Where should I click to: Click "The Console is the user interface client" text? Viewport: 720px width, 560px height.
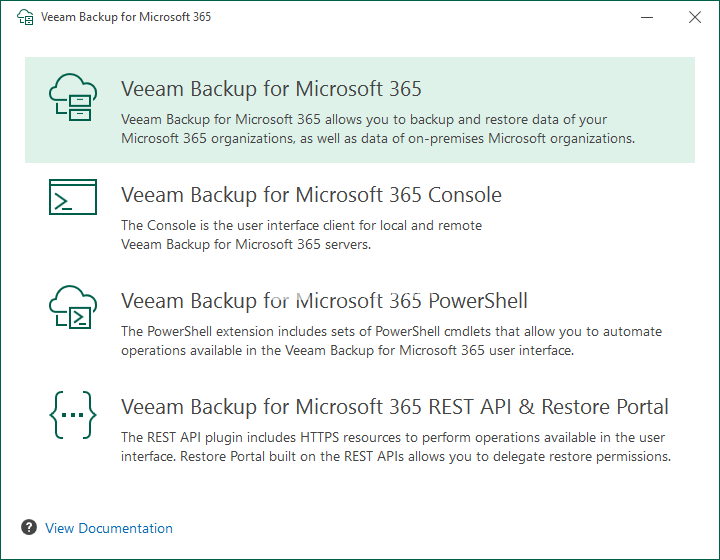tap(301, 226)
